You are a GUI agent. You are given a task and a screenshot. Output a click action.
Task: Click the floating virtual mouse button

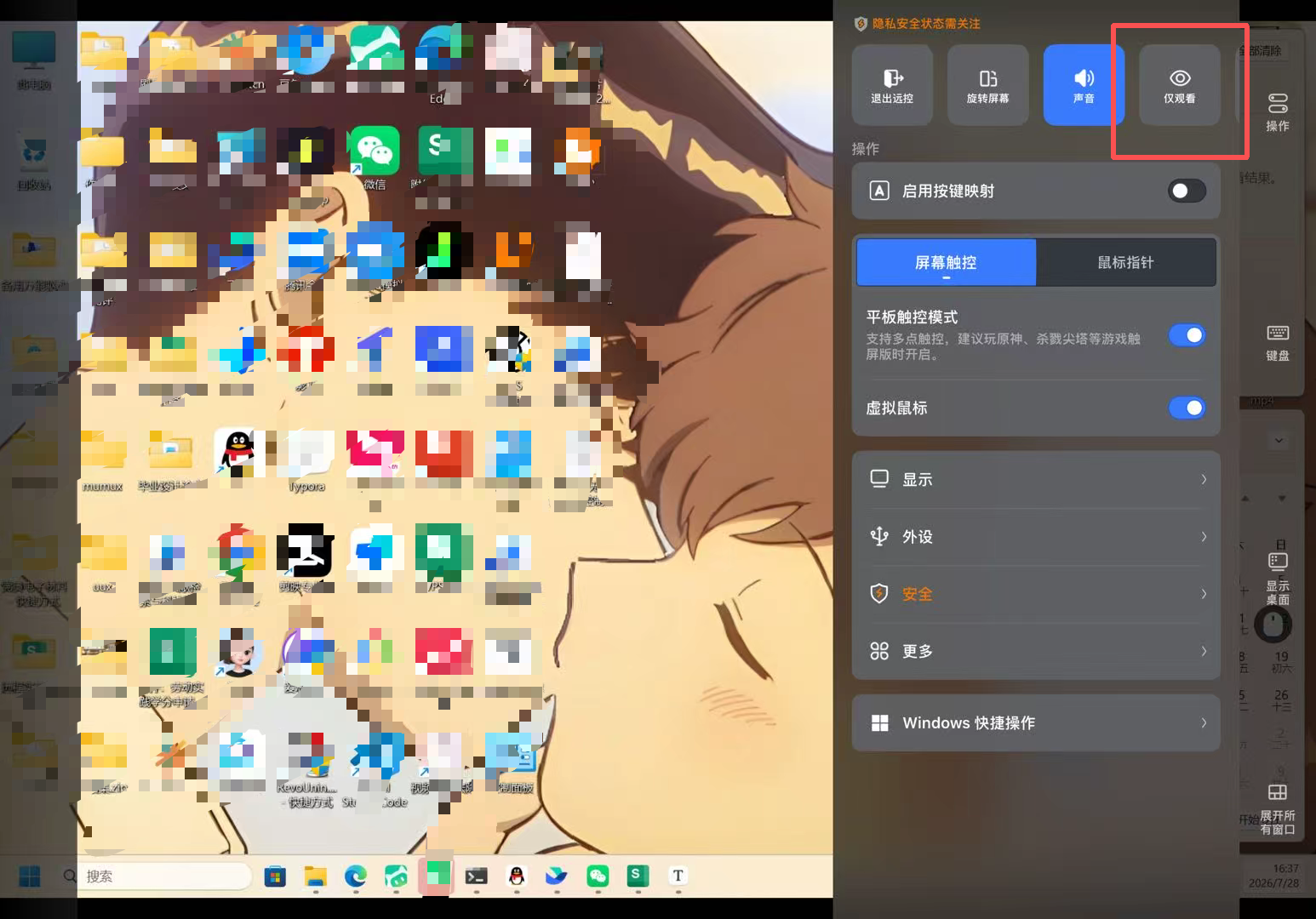point(1273,625)
